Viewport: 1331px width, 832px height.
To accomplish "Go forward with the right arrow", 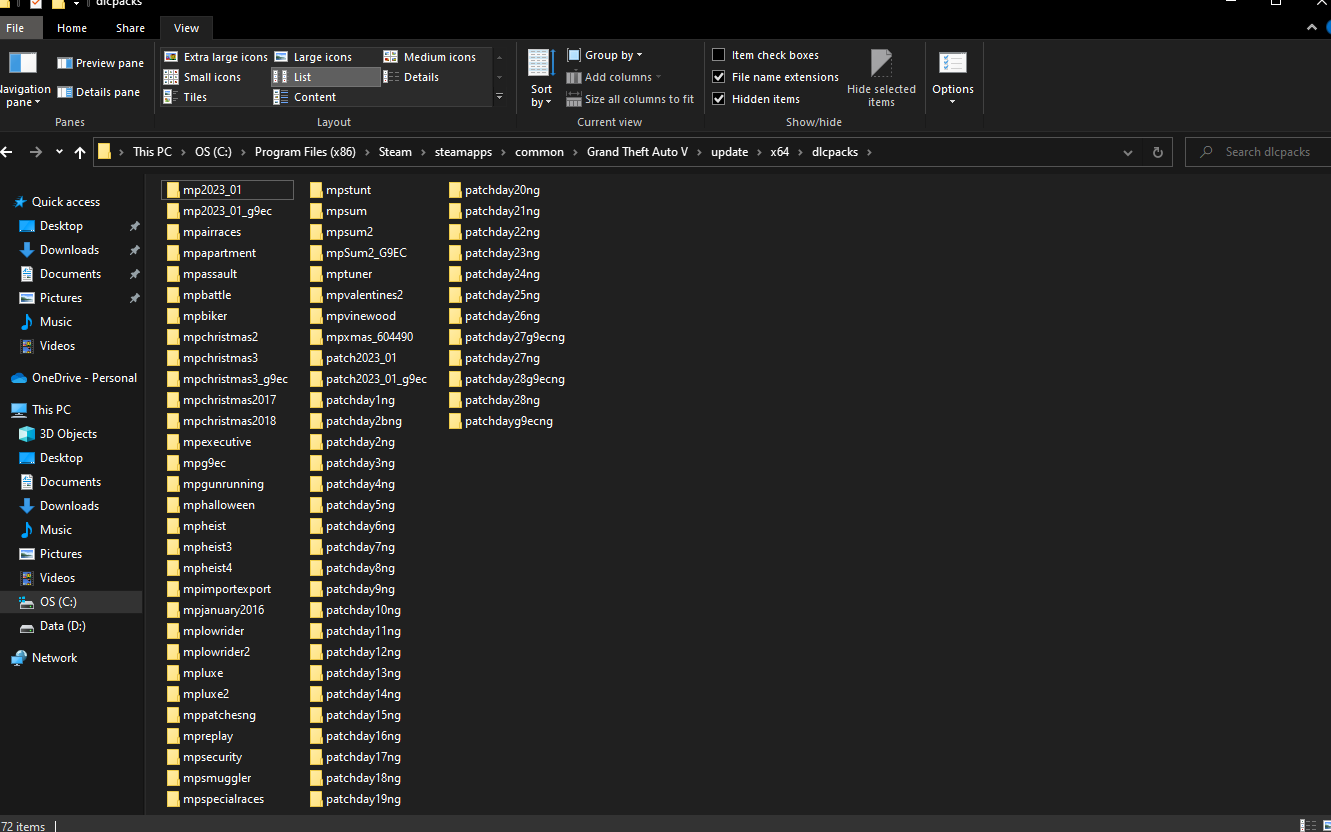I will tap(36, 152).
